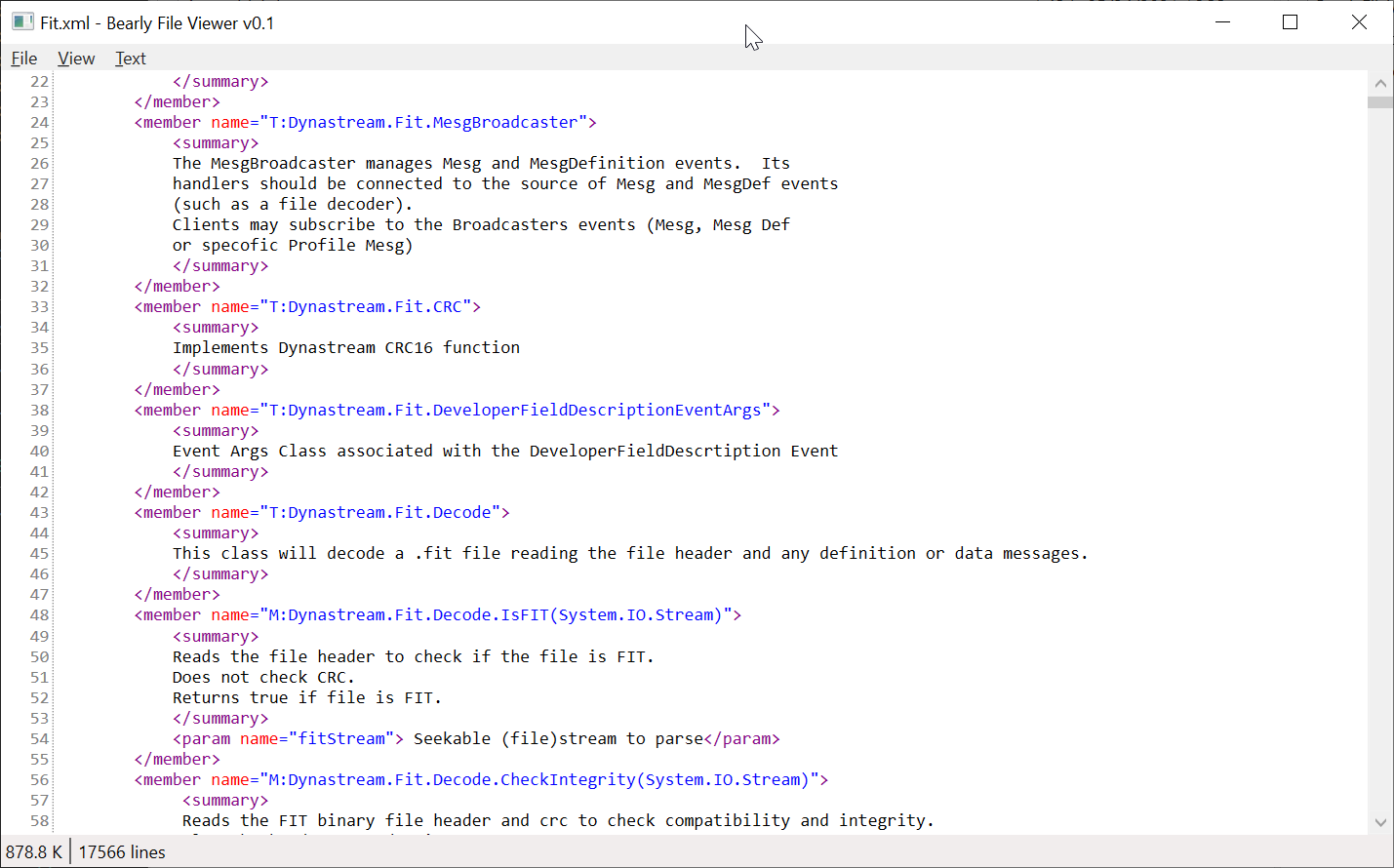Click the T:Dynastream.Fit.CRC name value

coord(366,306)
